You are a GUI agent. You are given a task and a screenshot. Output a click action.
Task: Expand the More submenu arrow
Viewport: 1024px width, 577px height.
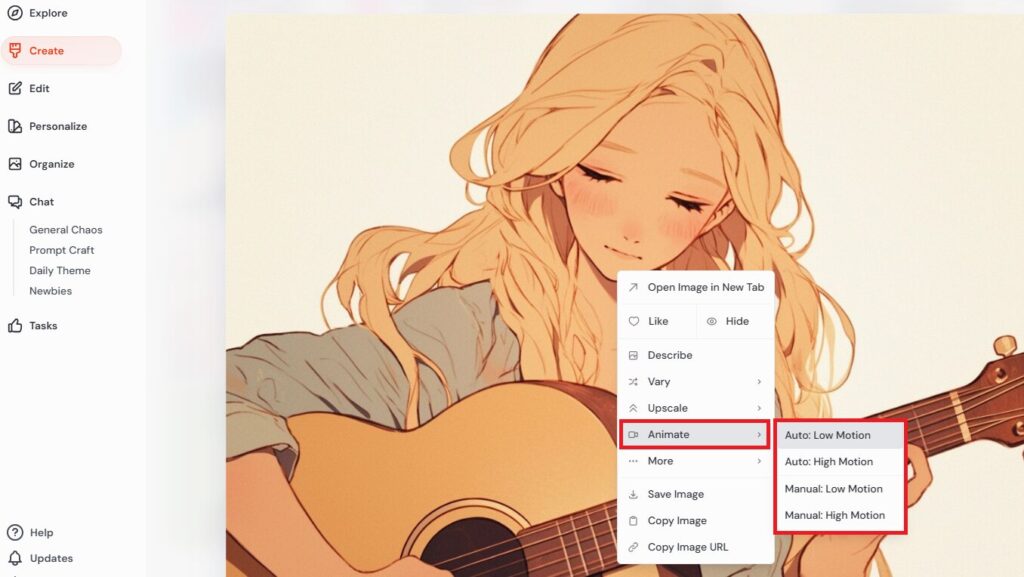(759, 461)
